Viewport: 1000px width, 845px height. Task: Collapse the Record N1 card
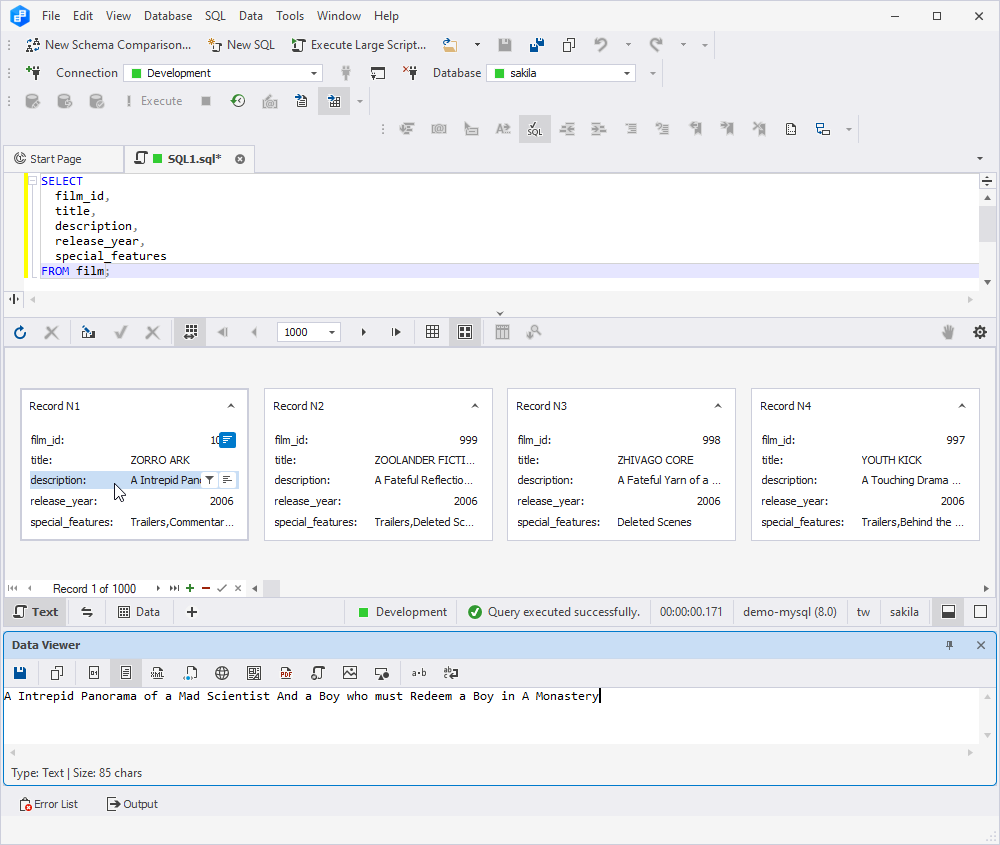click(x=231, y=406)
